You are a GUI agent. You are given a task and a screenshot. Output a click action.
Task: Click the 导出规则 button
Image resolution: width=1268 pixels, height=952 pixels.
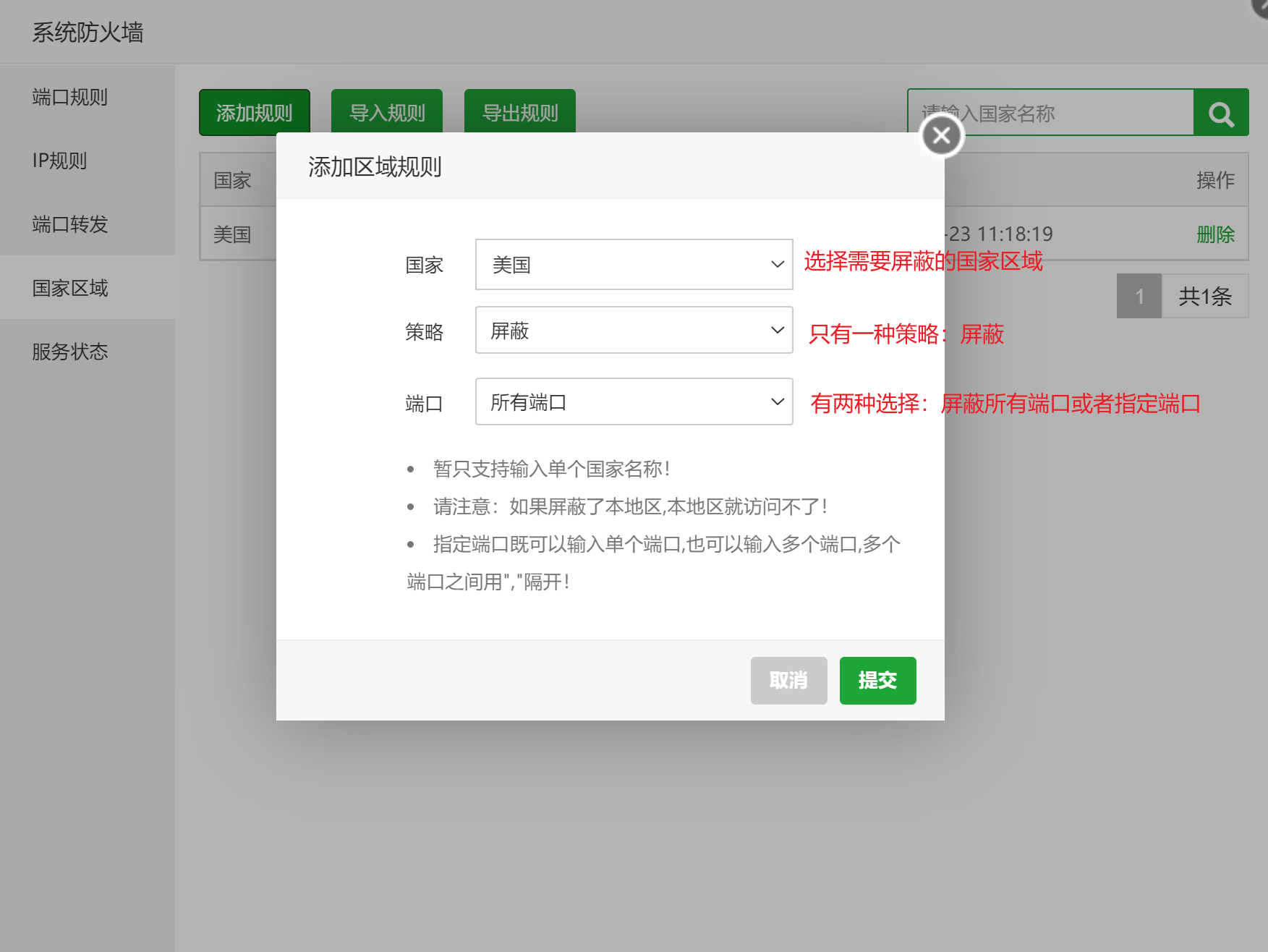pos(519,112)
